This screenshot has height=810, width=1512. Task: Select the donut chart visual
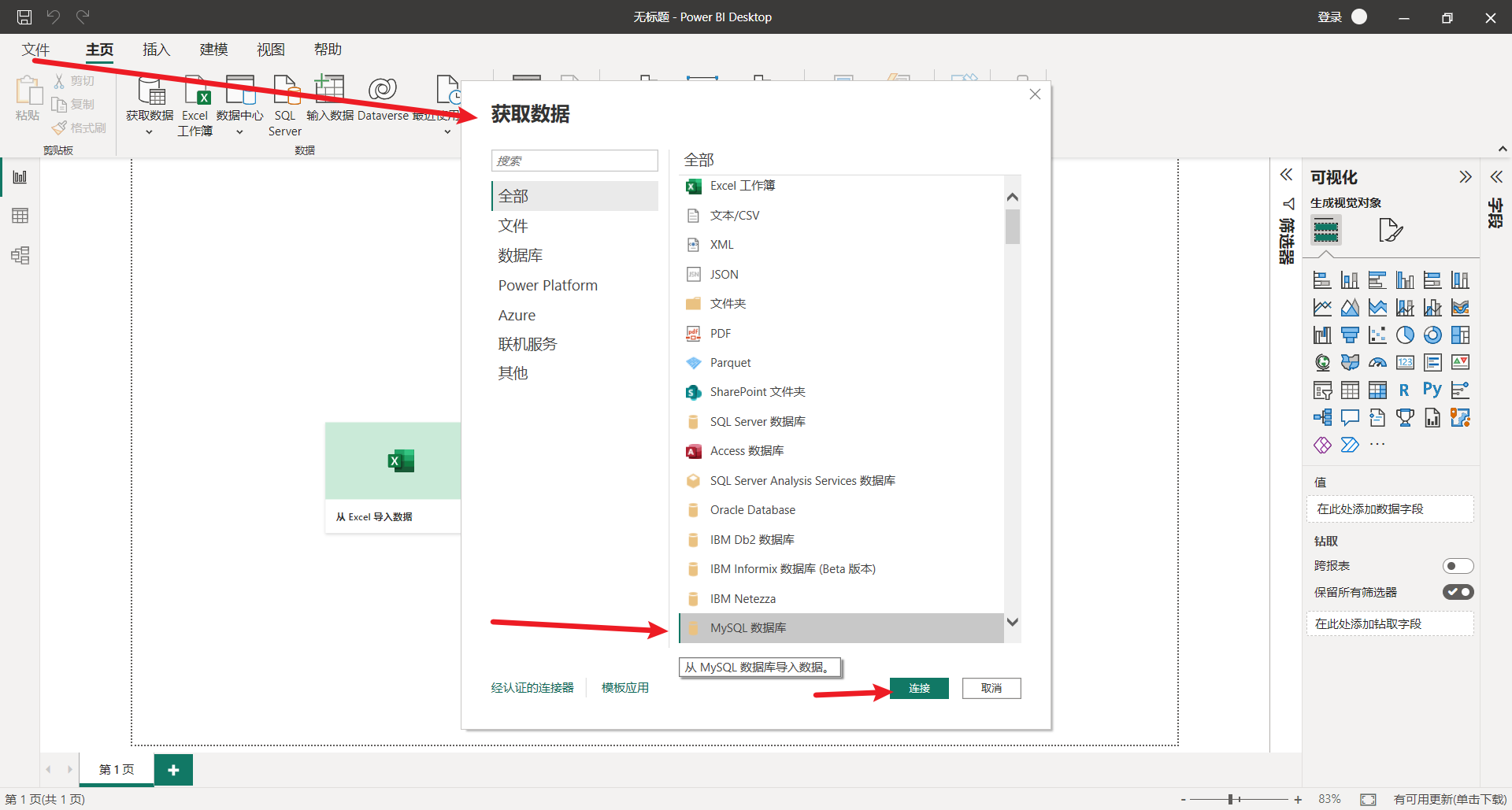click(x=1432, y=335)
